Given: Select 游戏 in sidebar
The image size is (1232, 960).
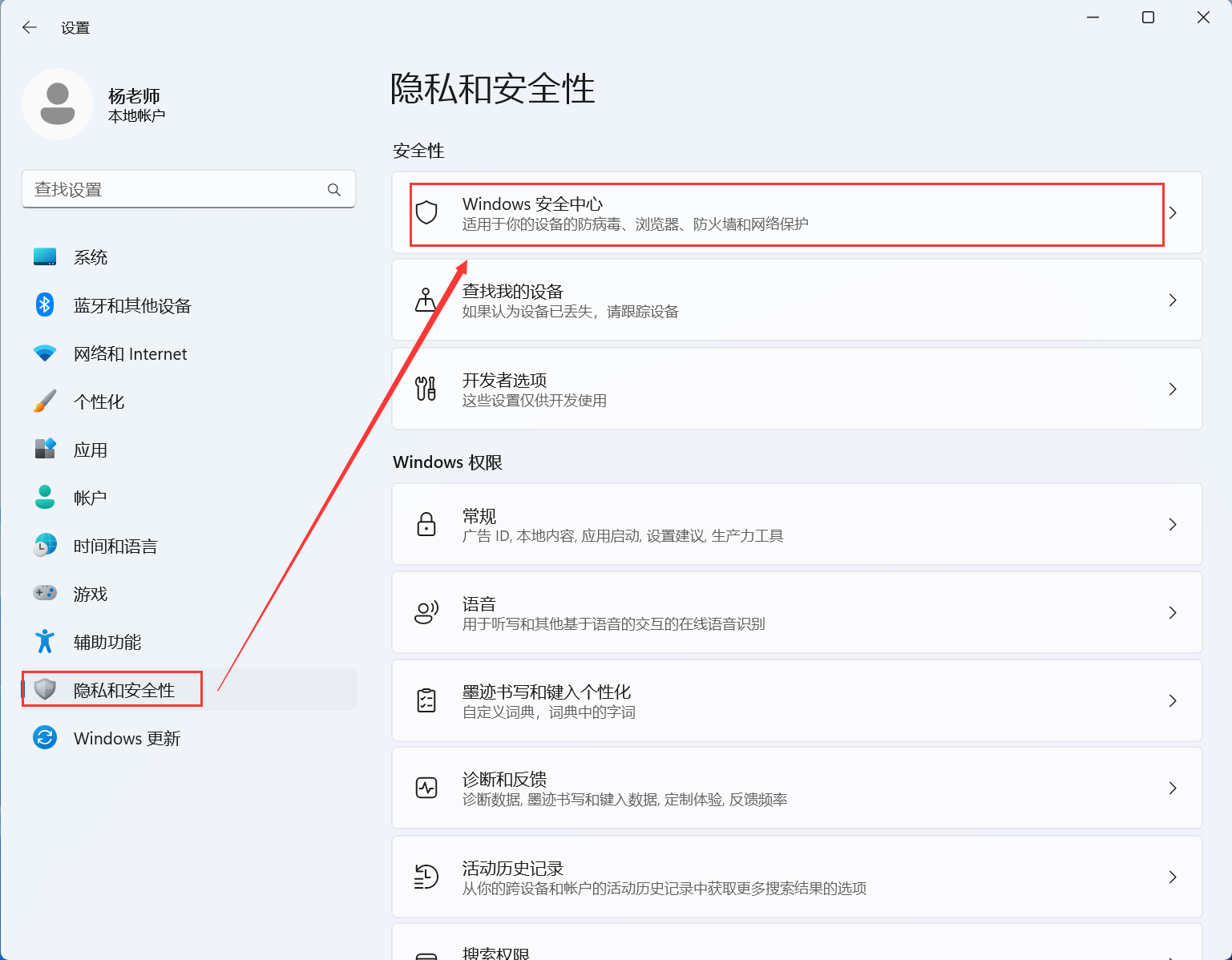Looking at the screenshot, I should click(x=189, y=594).
